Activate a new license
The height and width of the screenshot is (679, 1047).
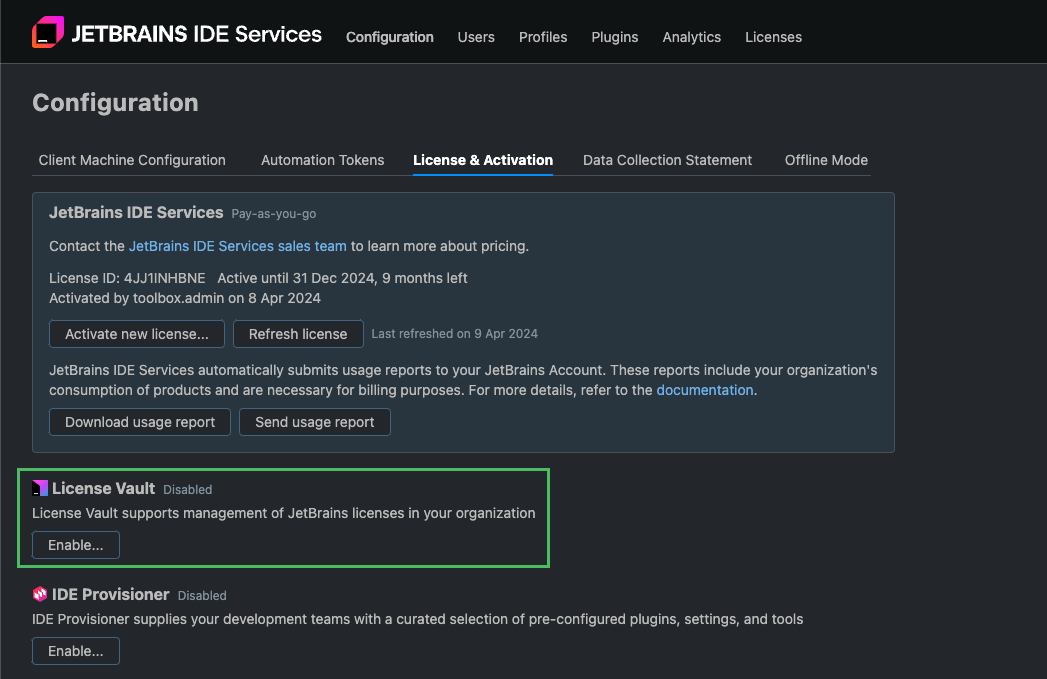tap(136, 334)
